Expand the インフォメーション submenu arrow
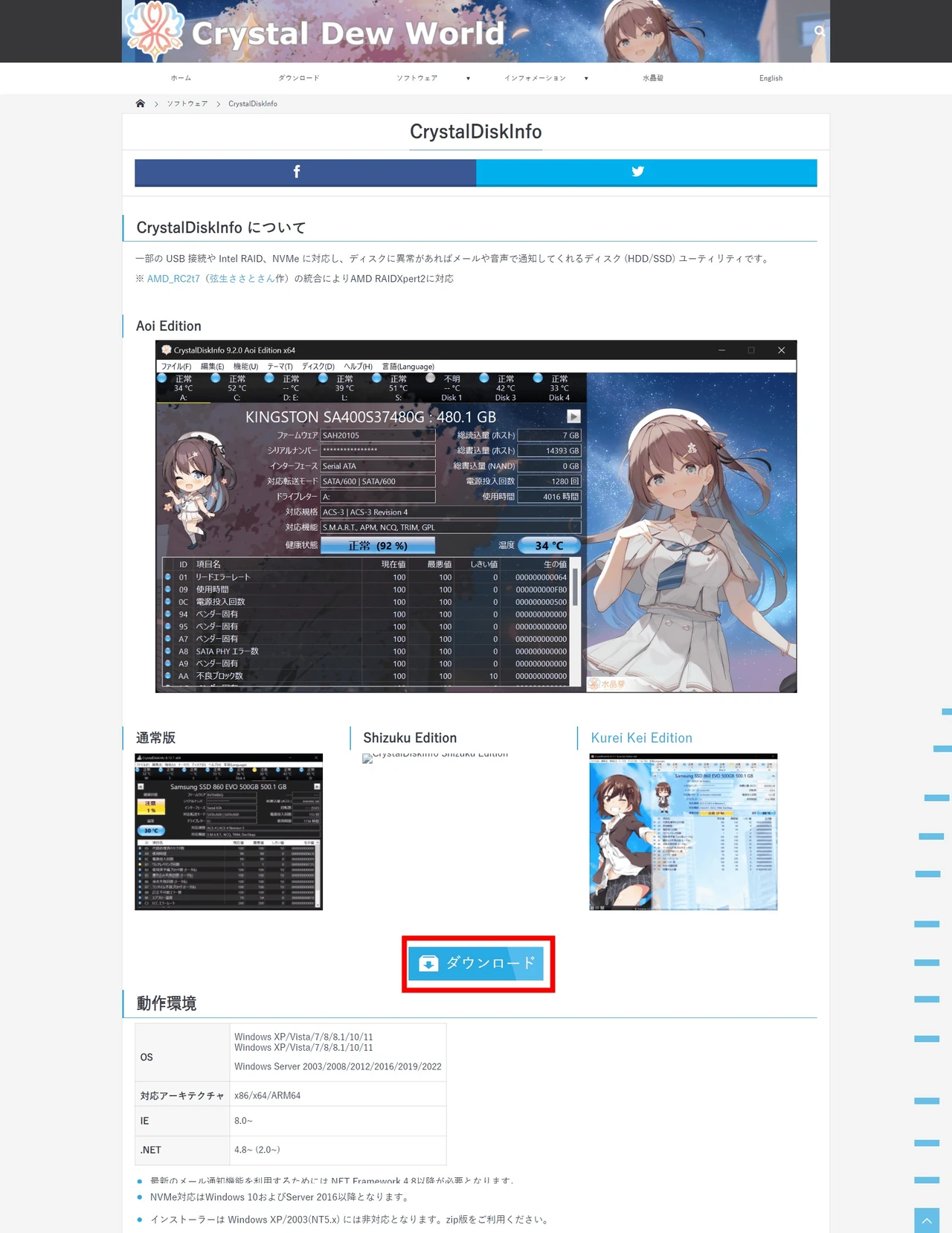The width and height of the screenshot is (952, 1233). (586, 78)
